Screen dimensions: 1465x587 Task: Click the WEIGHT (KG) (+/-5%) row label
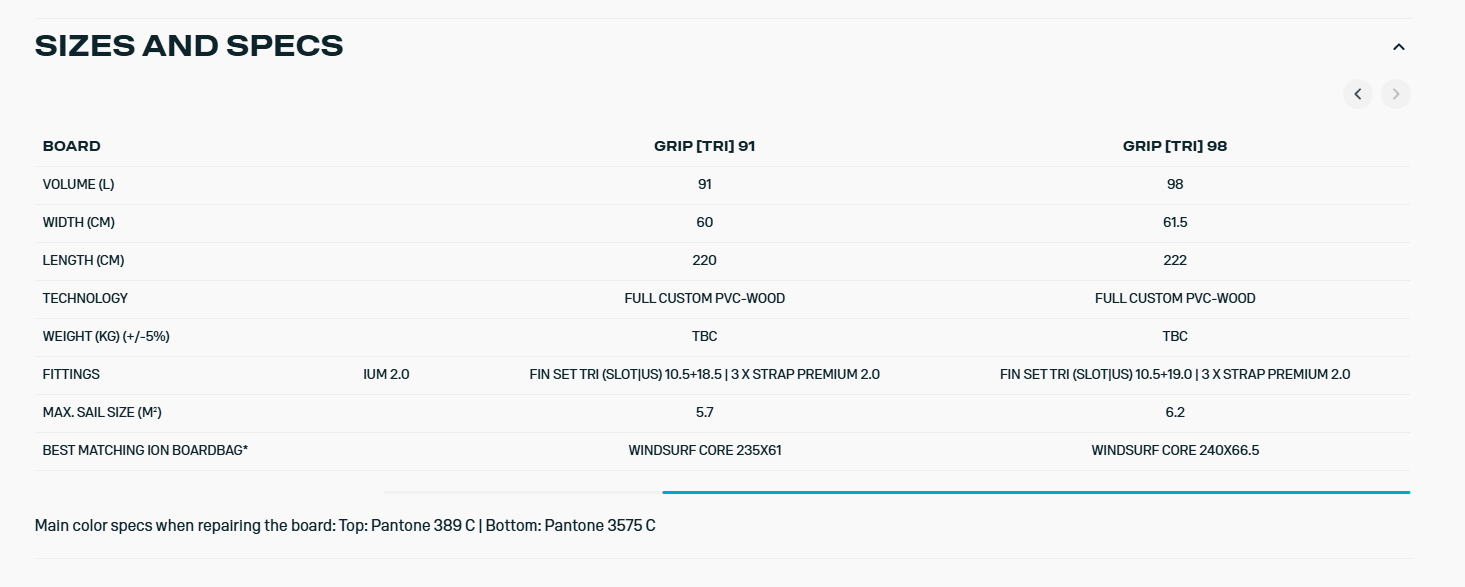pyautogui.click(x=106, y=336)
